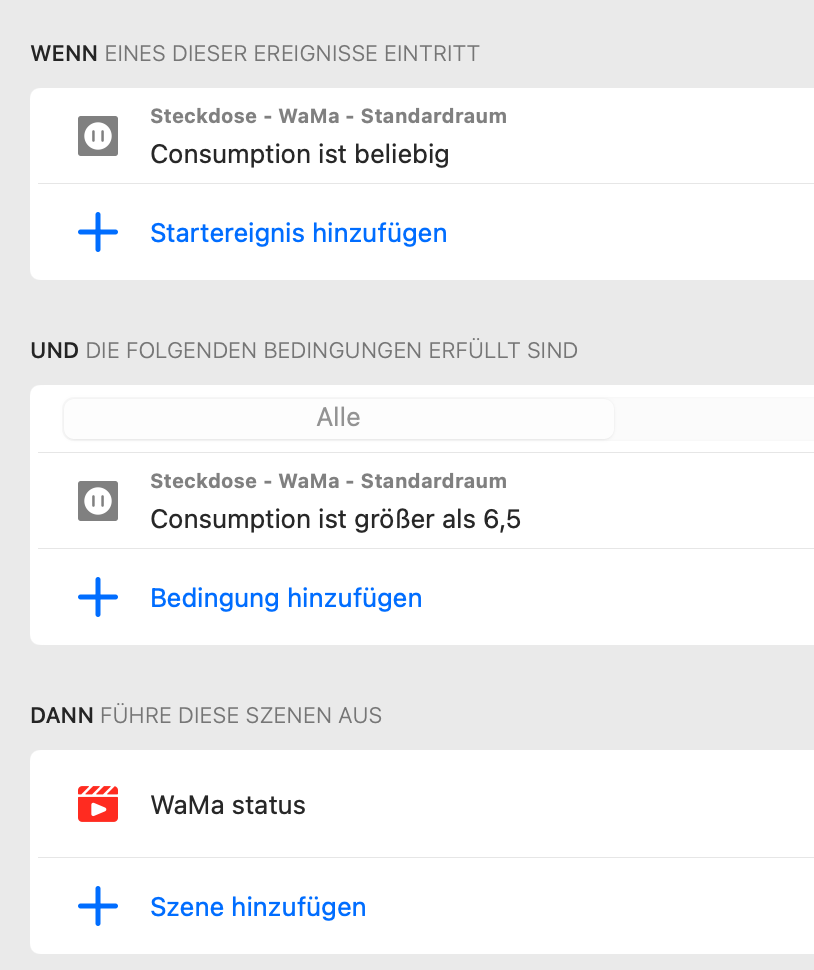Click the outlet icon of the trigger event
This screenshot has width=814, height=970.
tap(98, 136)
